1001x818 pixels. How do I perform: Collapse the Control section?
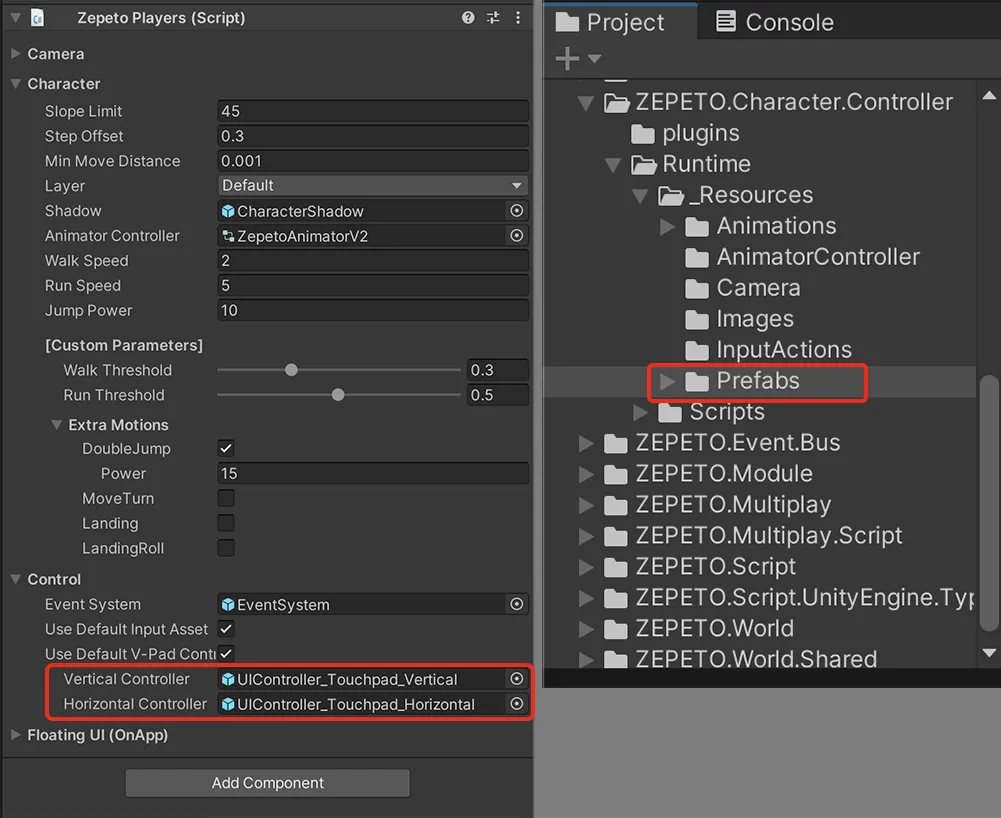(x=16, y=579)
